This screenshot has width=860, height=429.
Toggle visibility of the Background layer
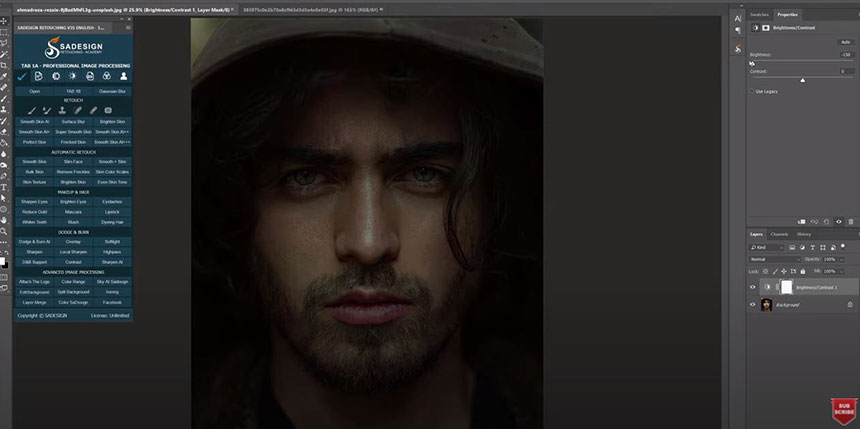753,305
